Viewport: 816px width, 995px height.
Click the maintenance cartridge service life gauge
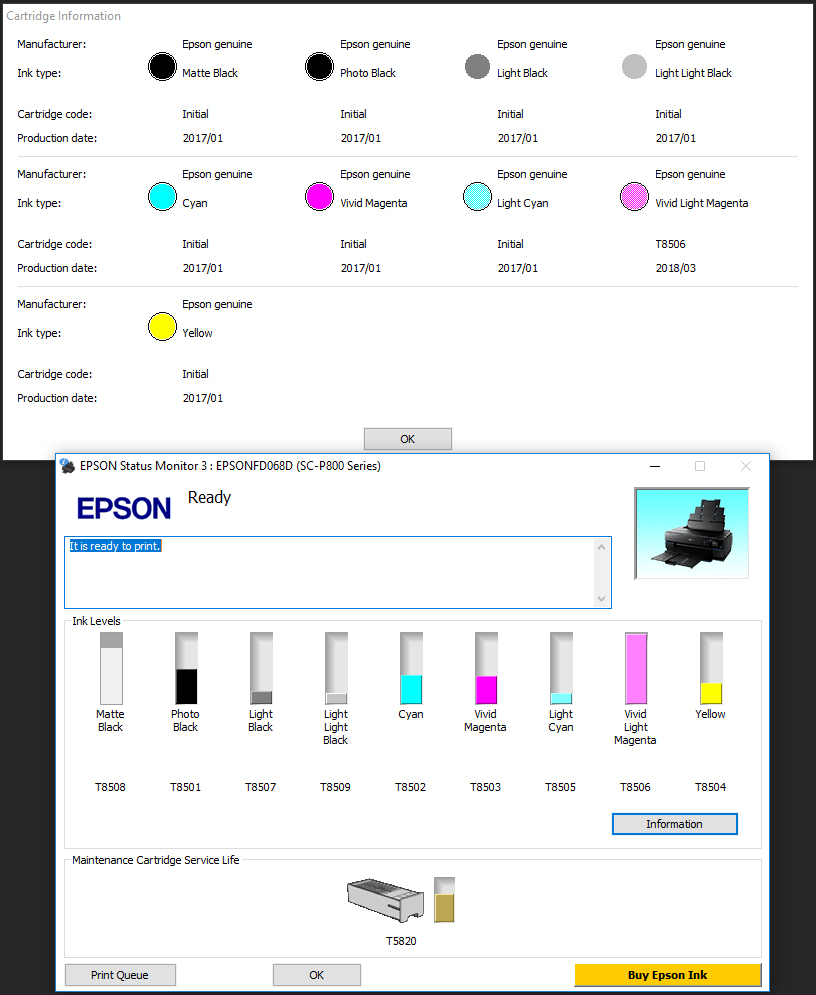click(x=444, y=900)
